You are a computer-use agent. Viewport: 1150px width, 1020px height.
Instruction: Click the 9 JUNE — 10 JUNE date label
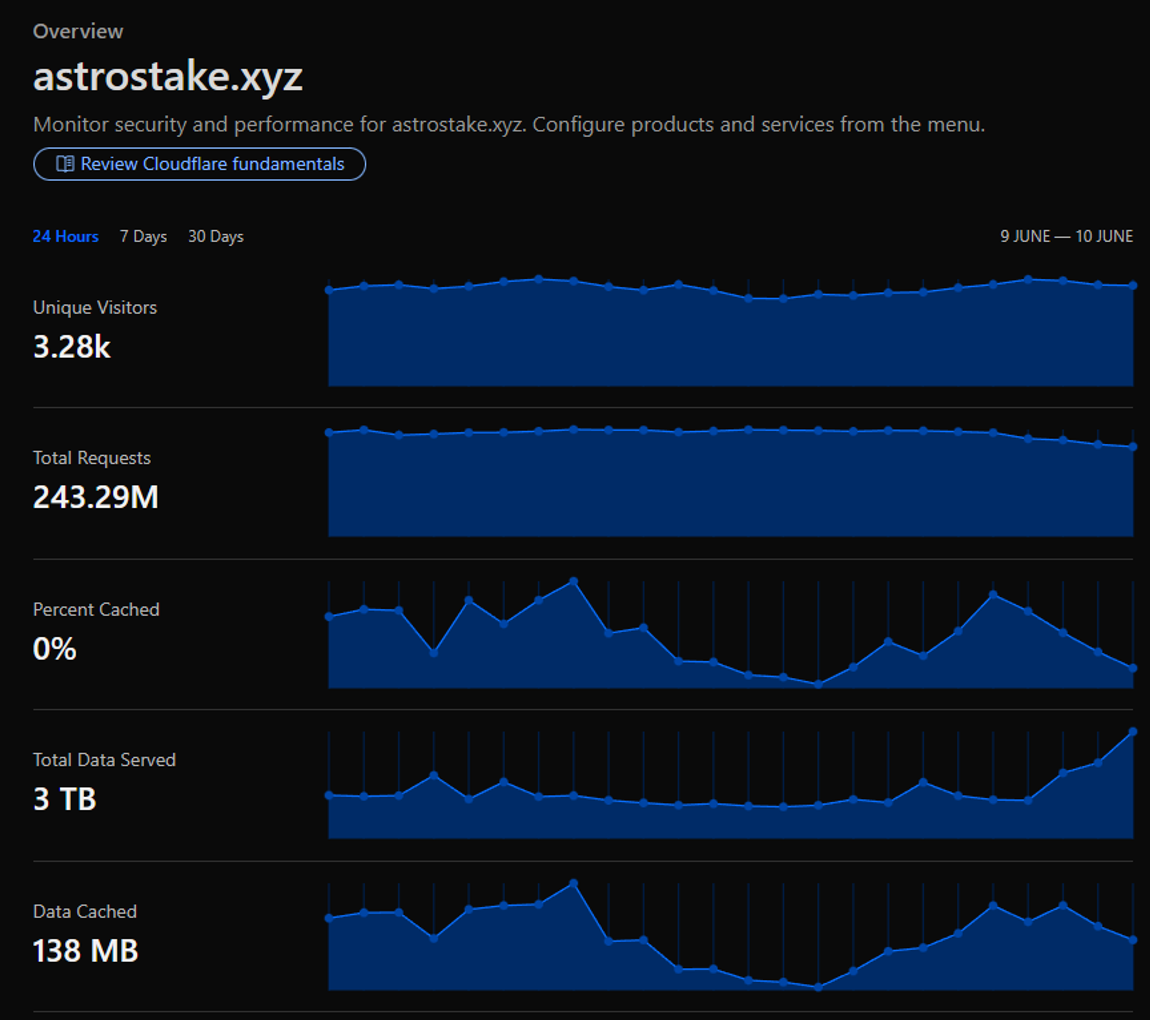tap(1066, 236)
